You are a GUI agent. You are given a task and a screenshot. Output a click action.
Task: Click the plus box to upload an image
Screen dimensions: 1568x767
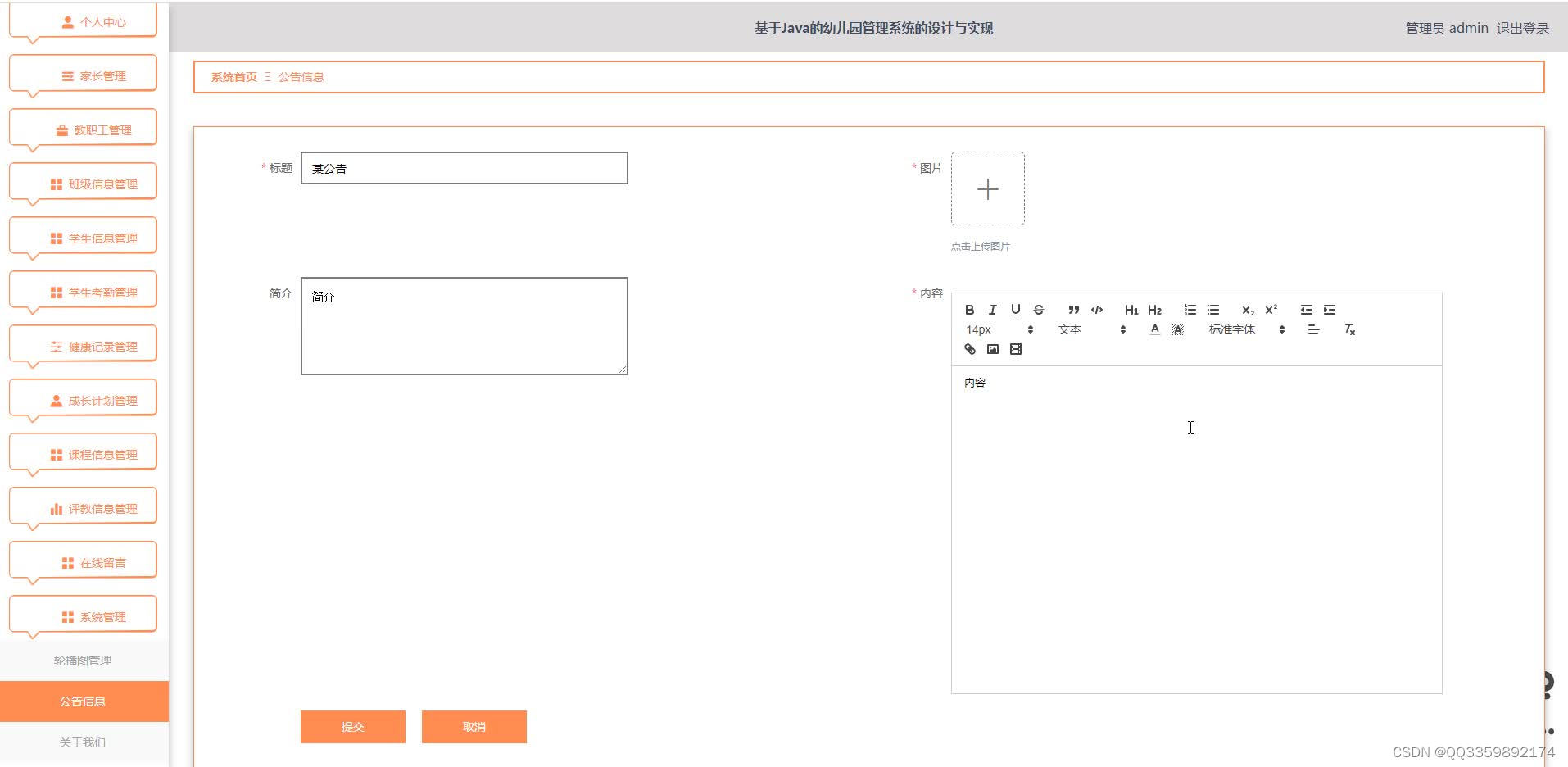(x=987, y=188)
